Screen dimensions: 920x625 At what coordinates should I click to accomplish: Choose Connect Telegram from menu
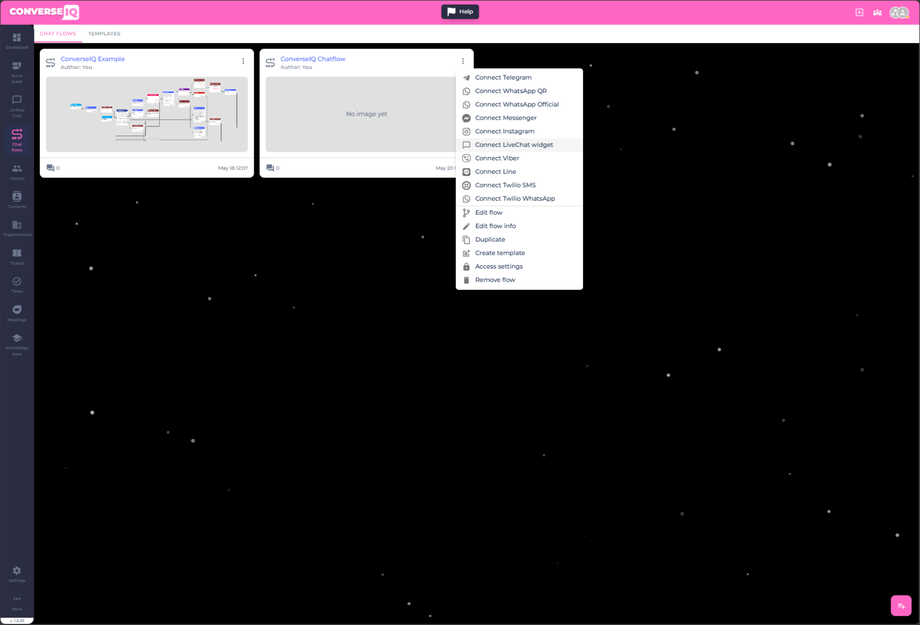519,77
